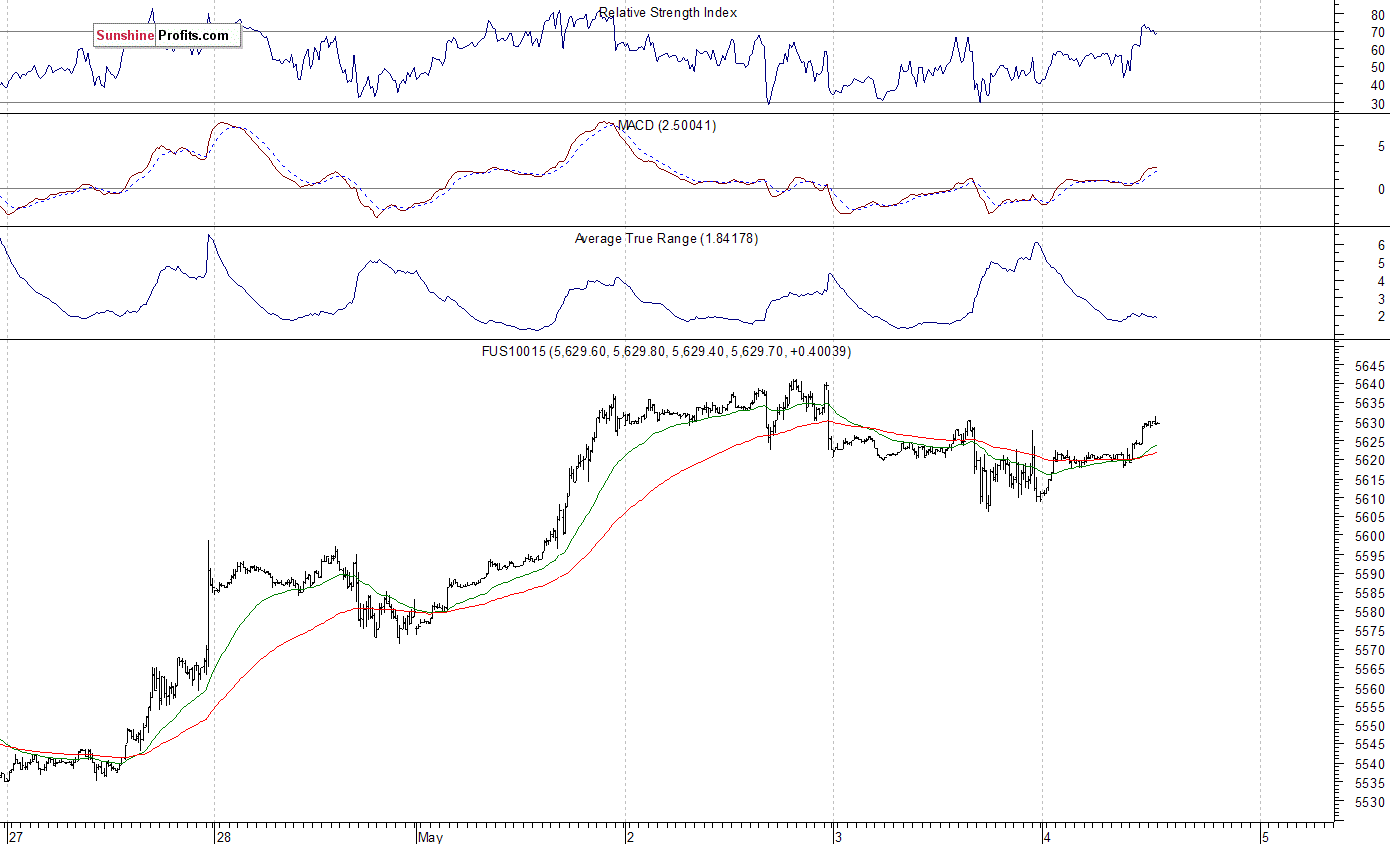
Task: Click price scale value 5610
Action: (x=1370, y=499)
